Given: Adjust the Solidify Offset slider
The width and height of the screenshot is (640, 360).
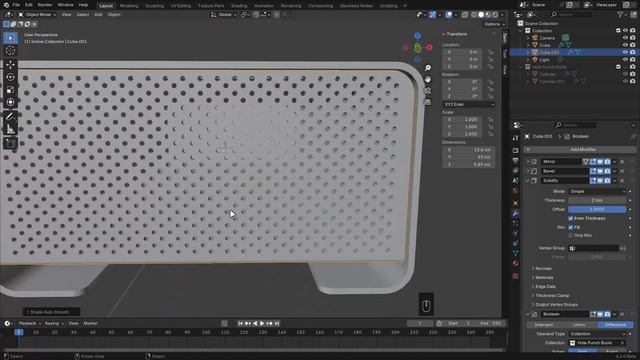Looking at the screenshot, I should 597,209.
